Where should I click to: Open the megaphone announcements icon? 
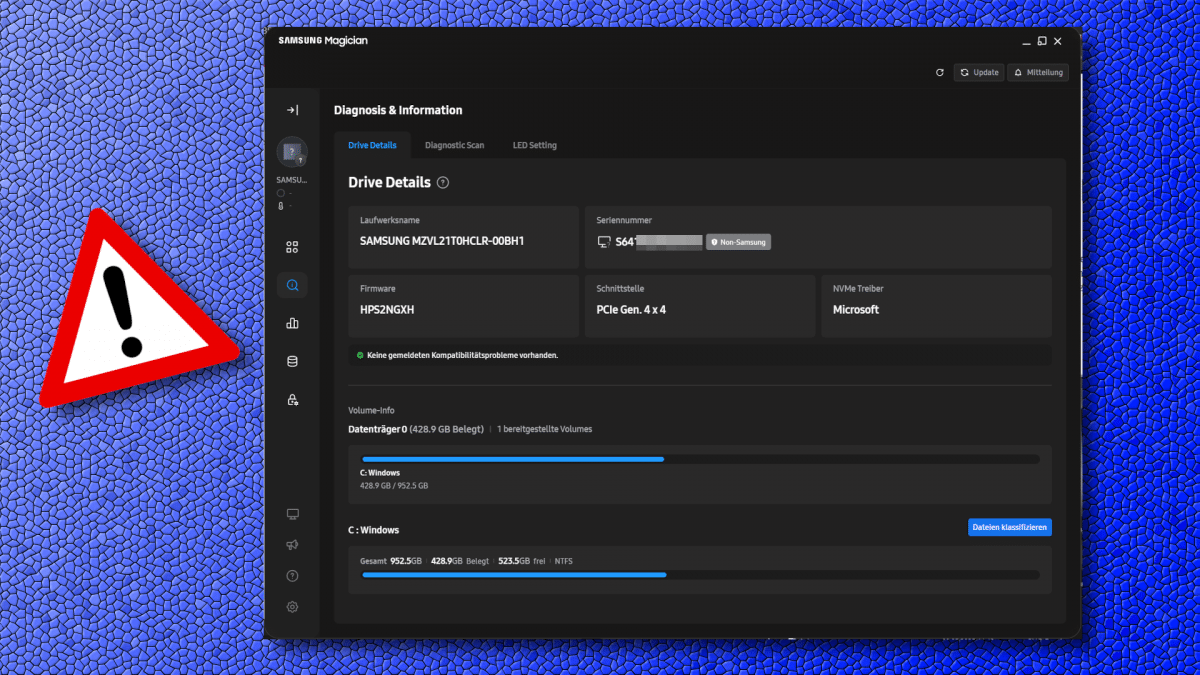(x=292, y=545)
